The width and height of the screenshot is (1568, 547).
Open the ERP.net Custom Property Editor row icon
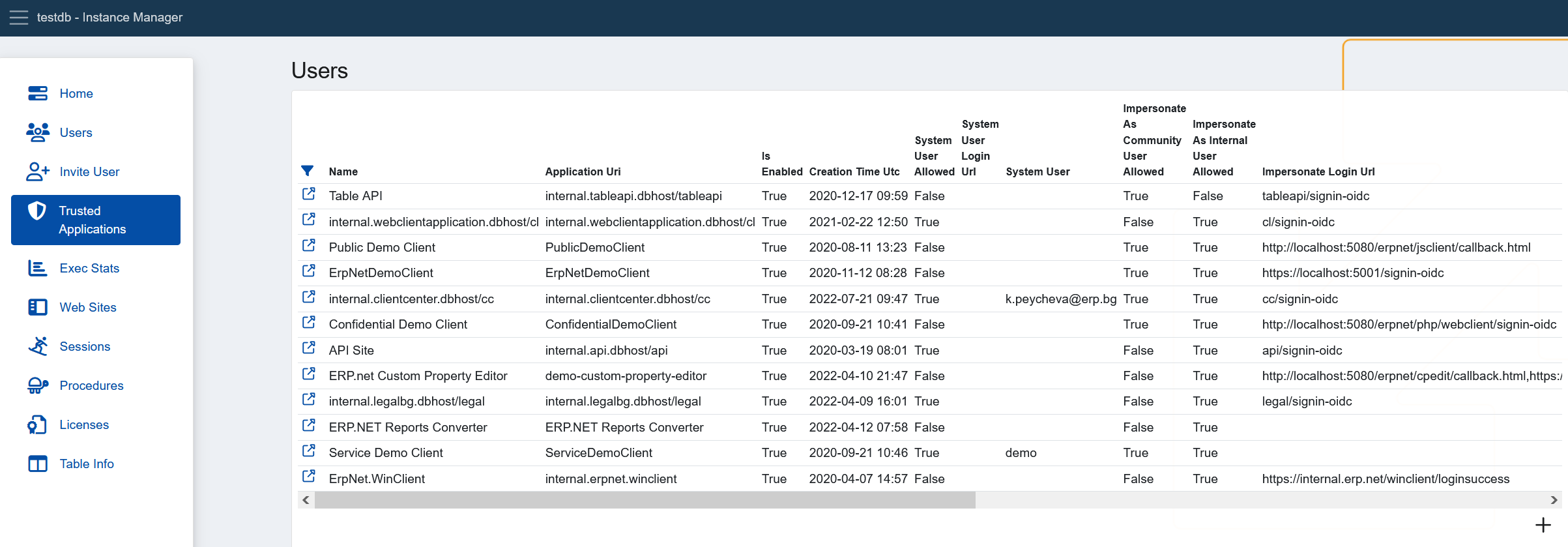tap(309, 374)
